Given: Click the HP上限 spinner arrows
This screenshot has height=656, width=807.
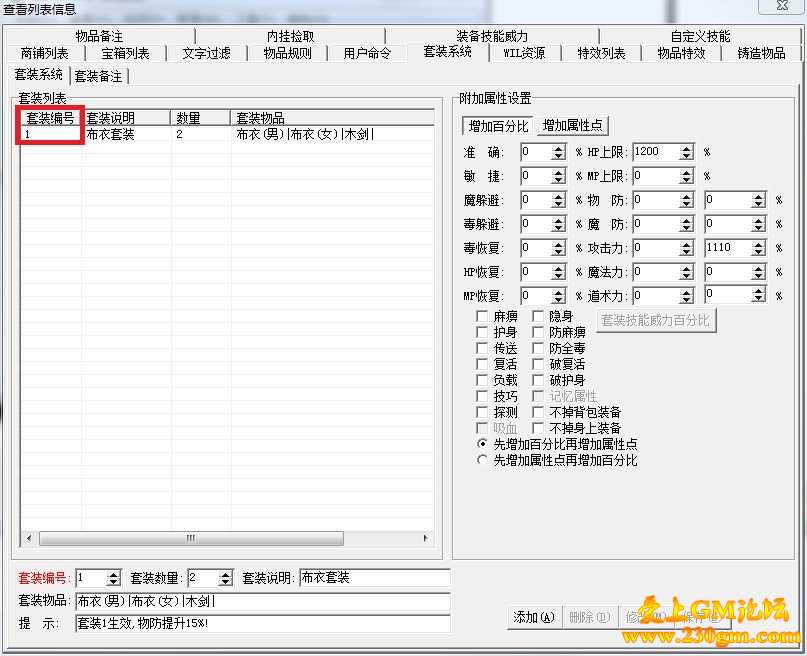Looking at the screenshot, I should tap(686, 152).
